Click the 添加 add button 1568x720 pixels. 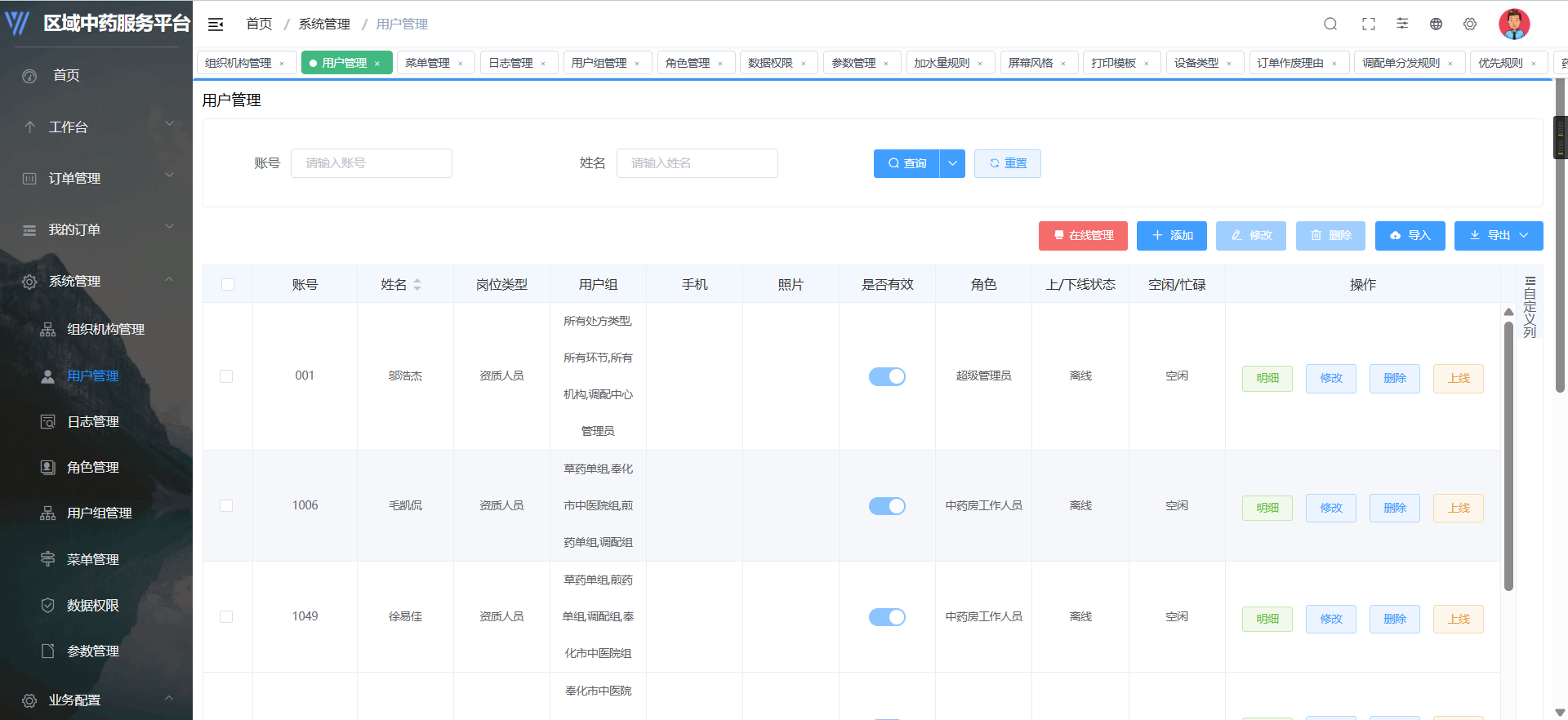[x=1172, y=235]
